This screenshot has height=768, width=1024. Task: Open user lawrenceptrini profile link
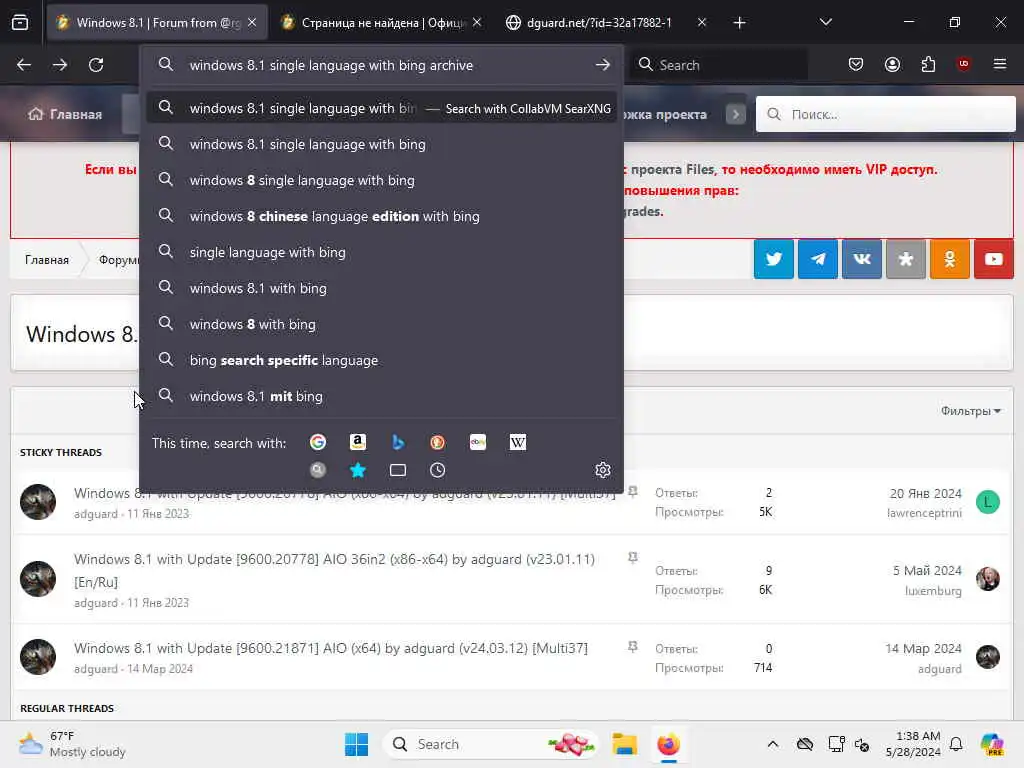pyautogui.click(x=924, y=513)
